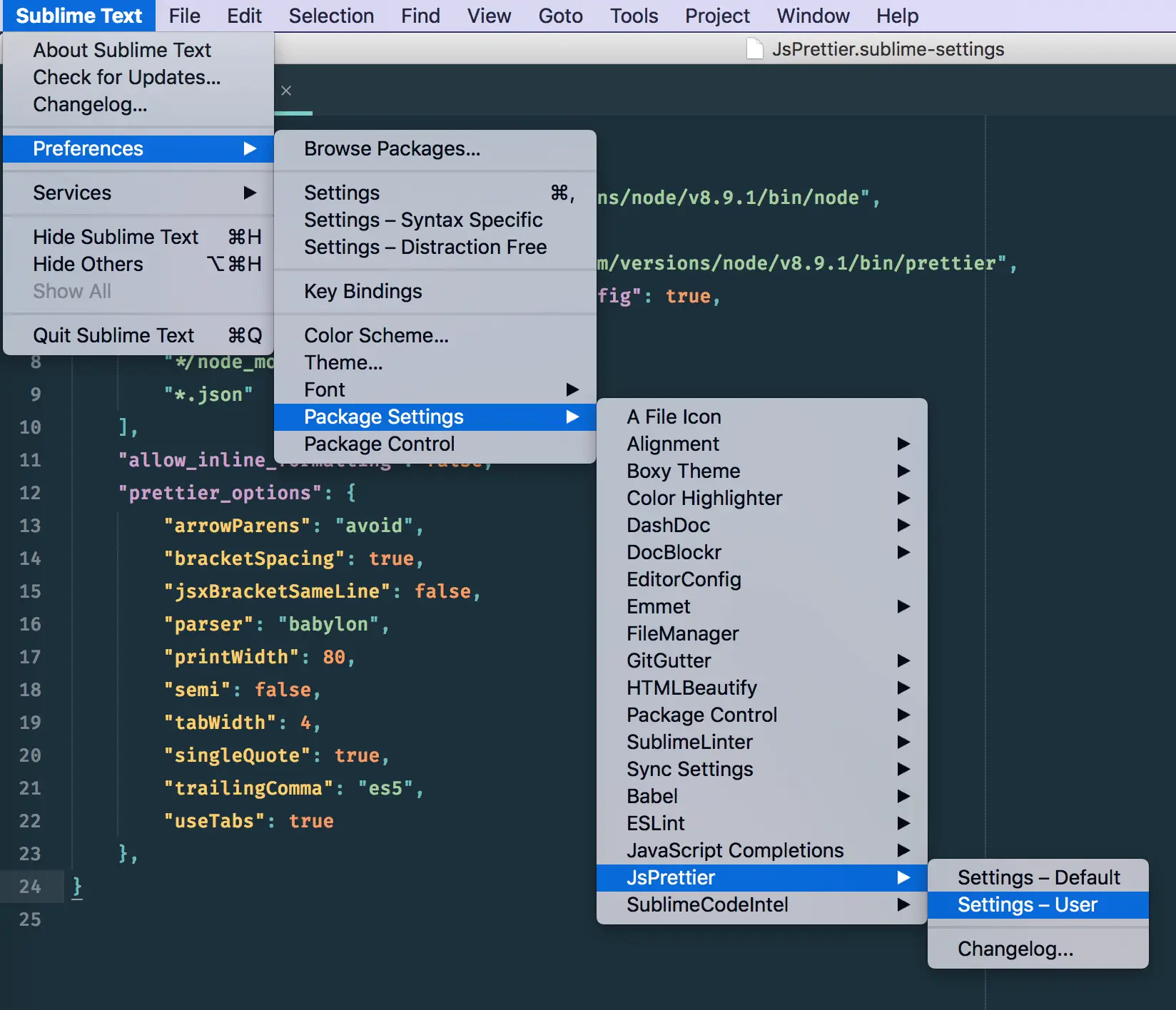The height and width of the screenshot is (1010, 1176).
Task: Open the Sublime Text application menu
Action: point(79,16)
